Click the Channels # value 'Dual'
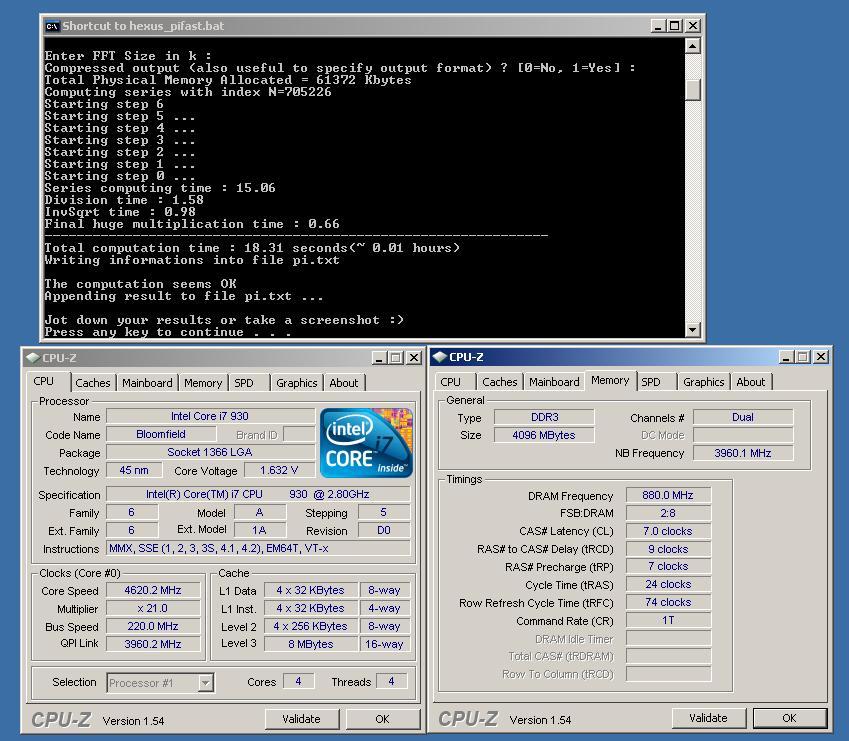 pos(743,417)
